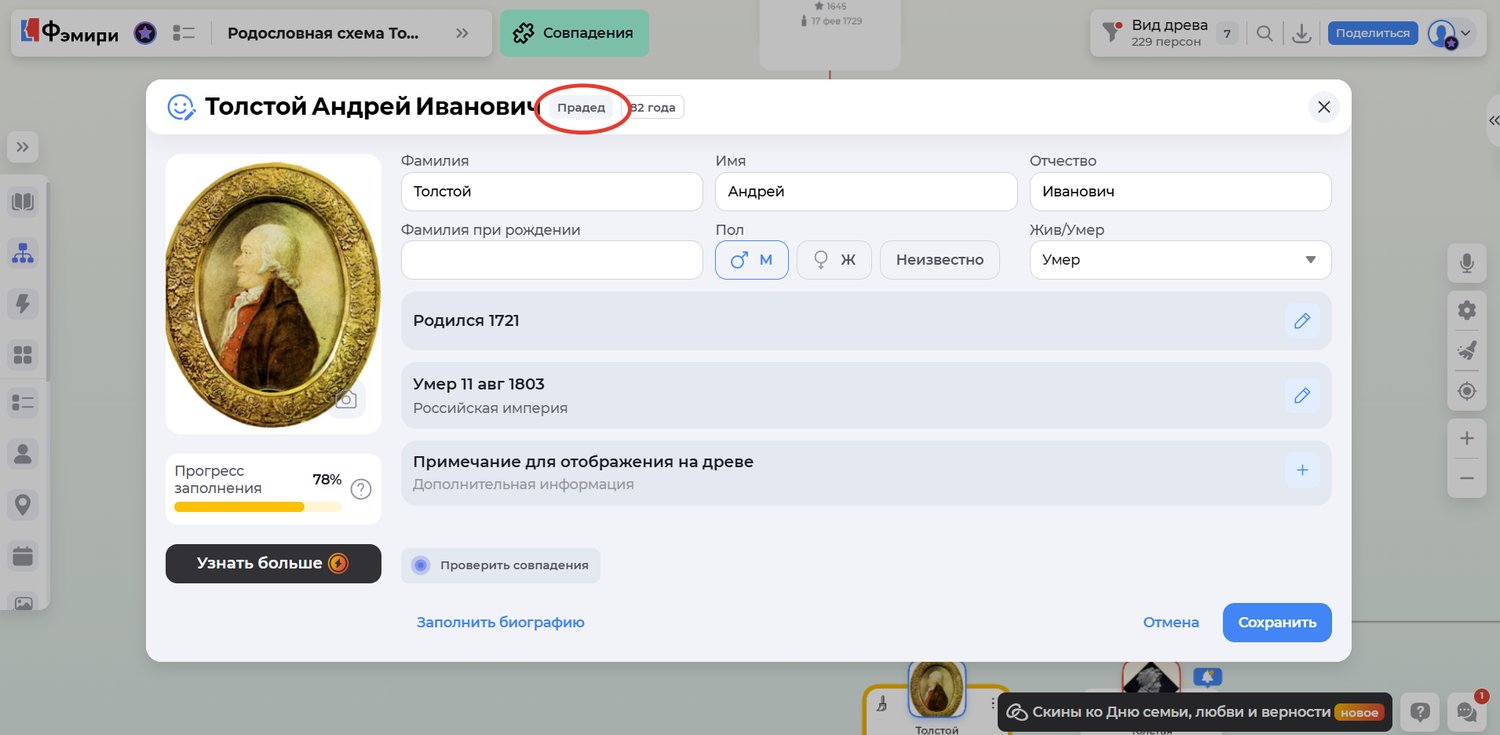Click the Имя input field
Image resolution: width=1500 pixels, height=735 pixels.
(866, 192)
